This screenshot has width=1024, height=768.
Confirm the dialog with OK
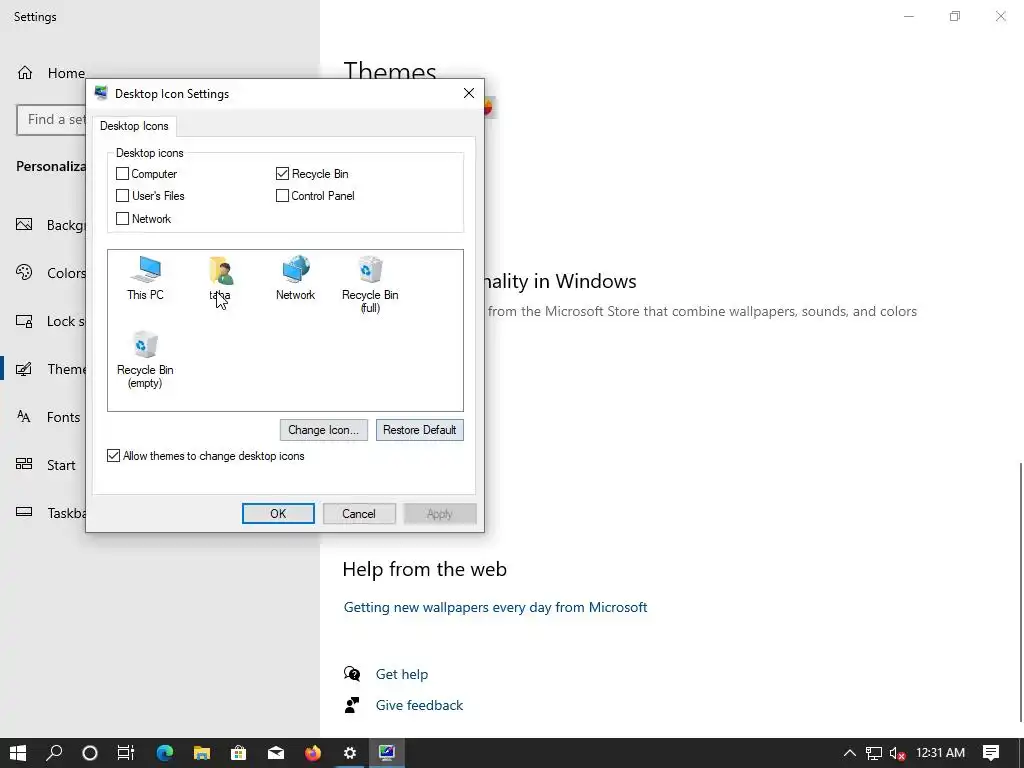[x=278, y=513]
